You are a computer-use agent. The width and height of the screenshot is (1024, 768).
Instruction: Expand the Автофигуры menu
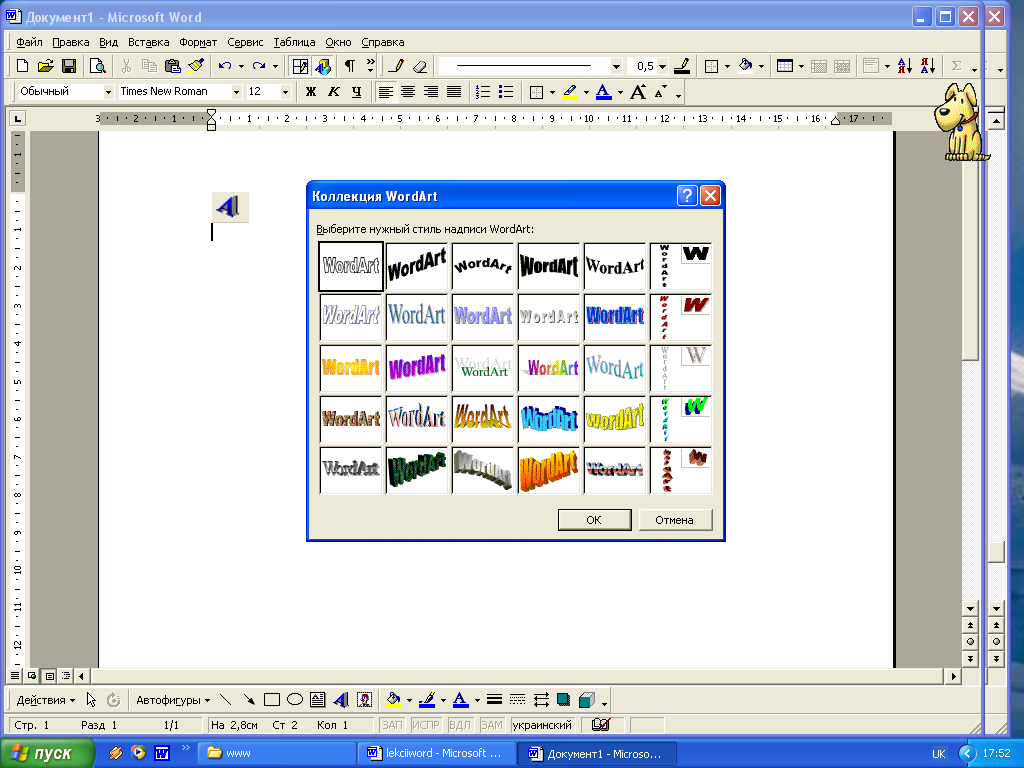(x=173, y=700)
